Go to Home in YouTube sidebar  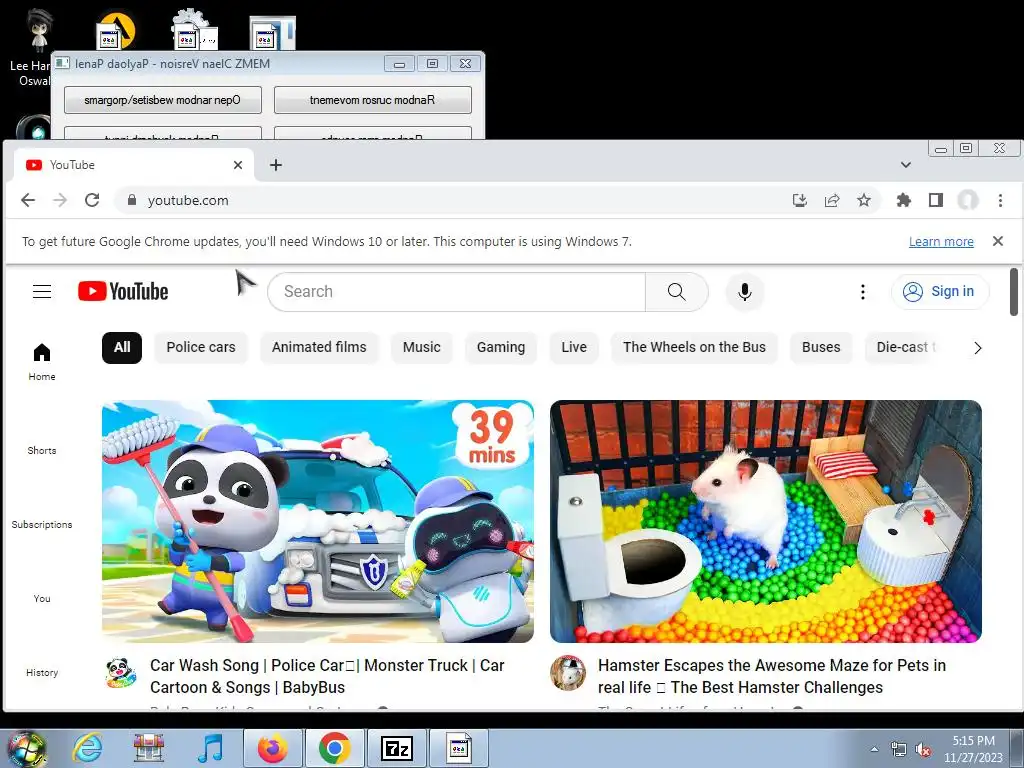coord(42,362)
